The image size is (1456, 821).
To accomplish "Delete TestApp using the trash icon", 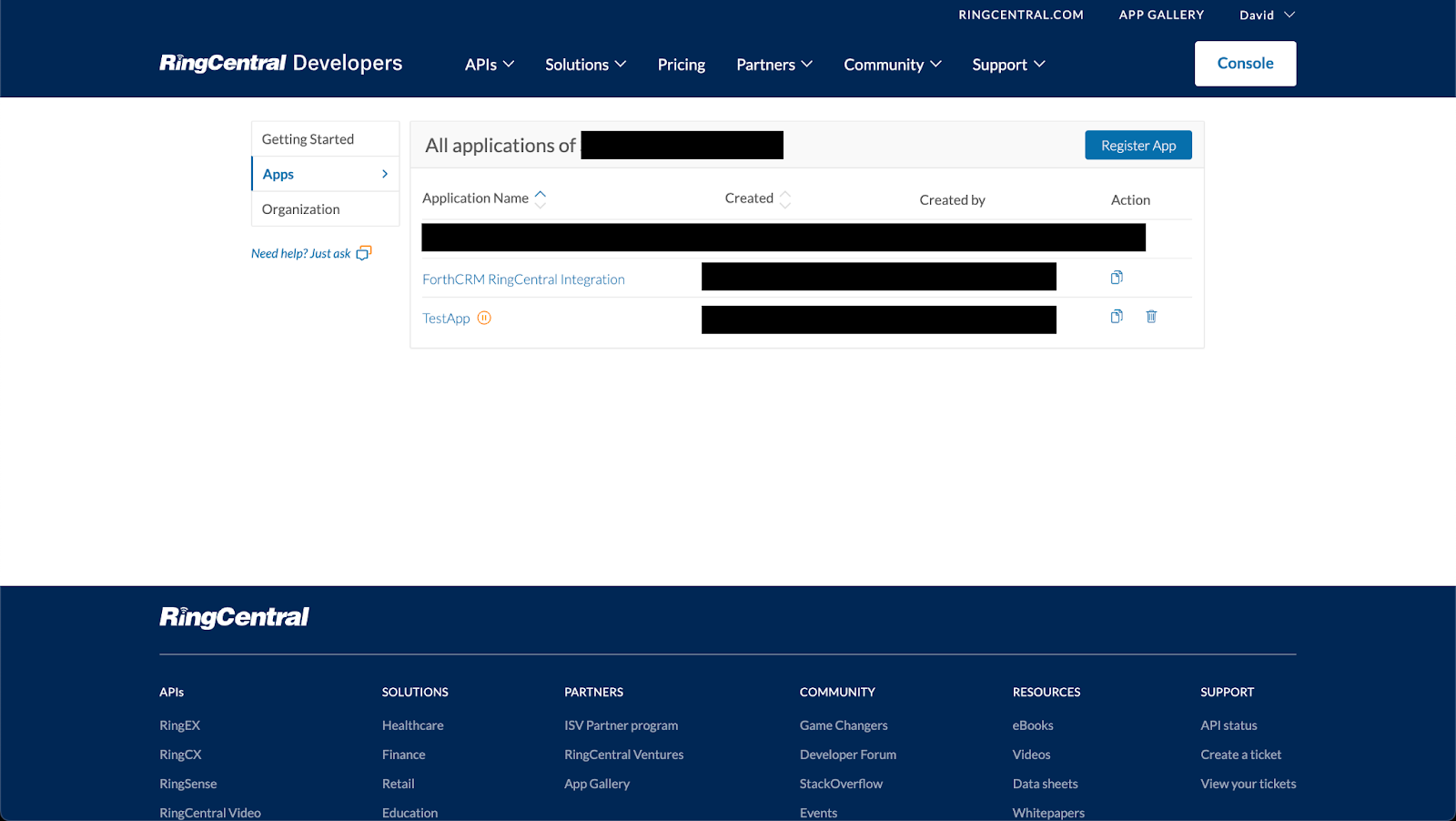I will point(1150,316).
